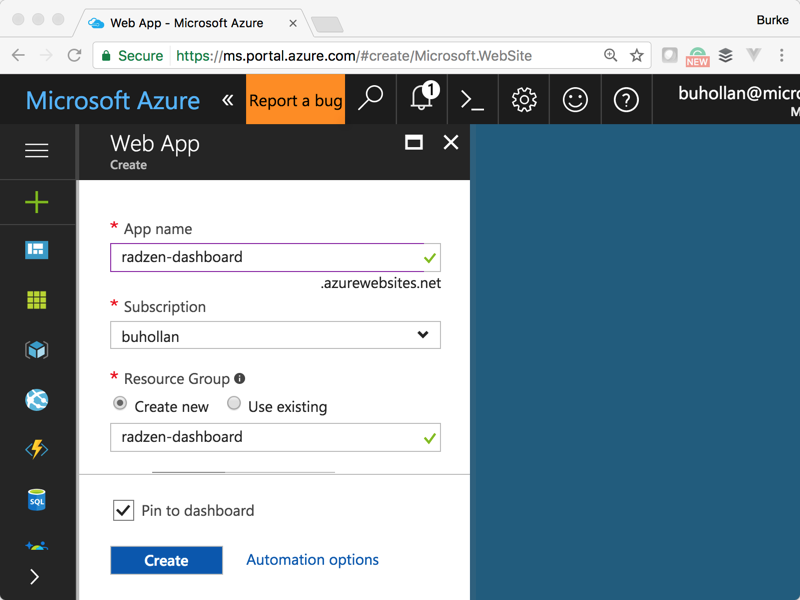
Task: Click the green plus New resource icon
Action: pyautogui.click(x=37, y=202)
